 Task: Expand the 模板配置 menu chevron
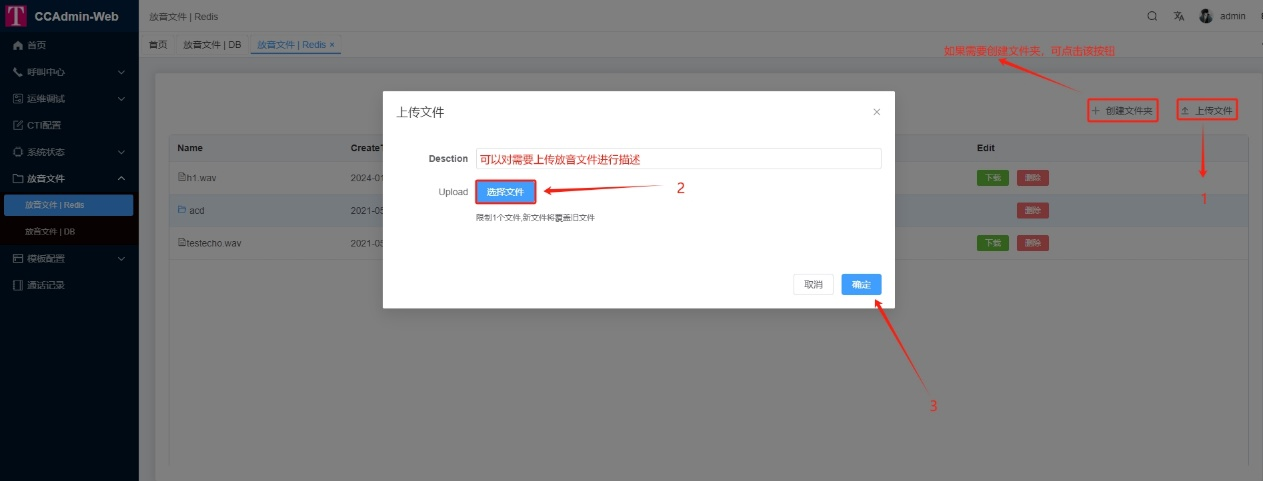121,258
